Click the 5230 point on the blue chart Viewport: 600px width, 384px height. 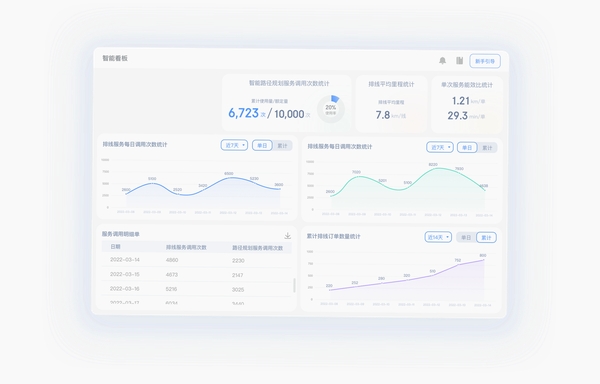point(254,179)
